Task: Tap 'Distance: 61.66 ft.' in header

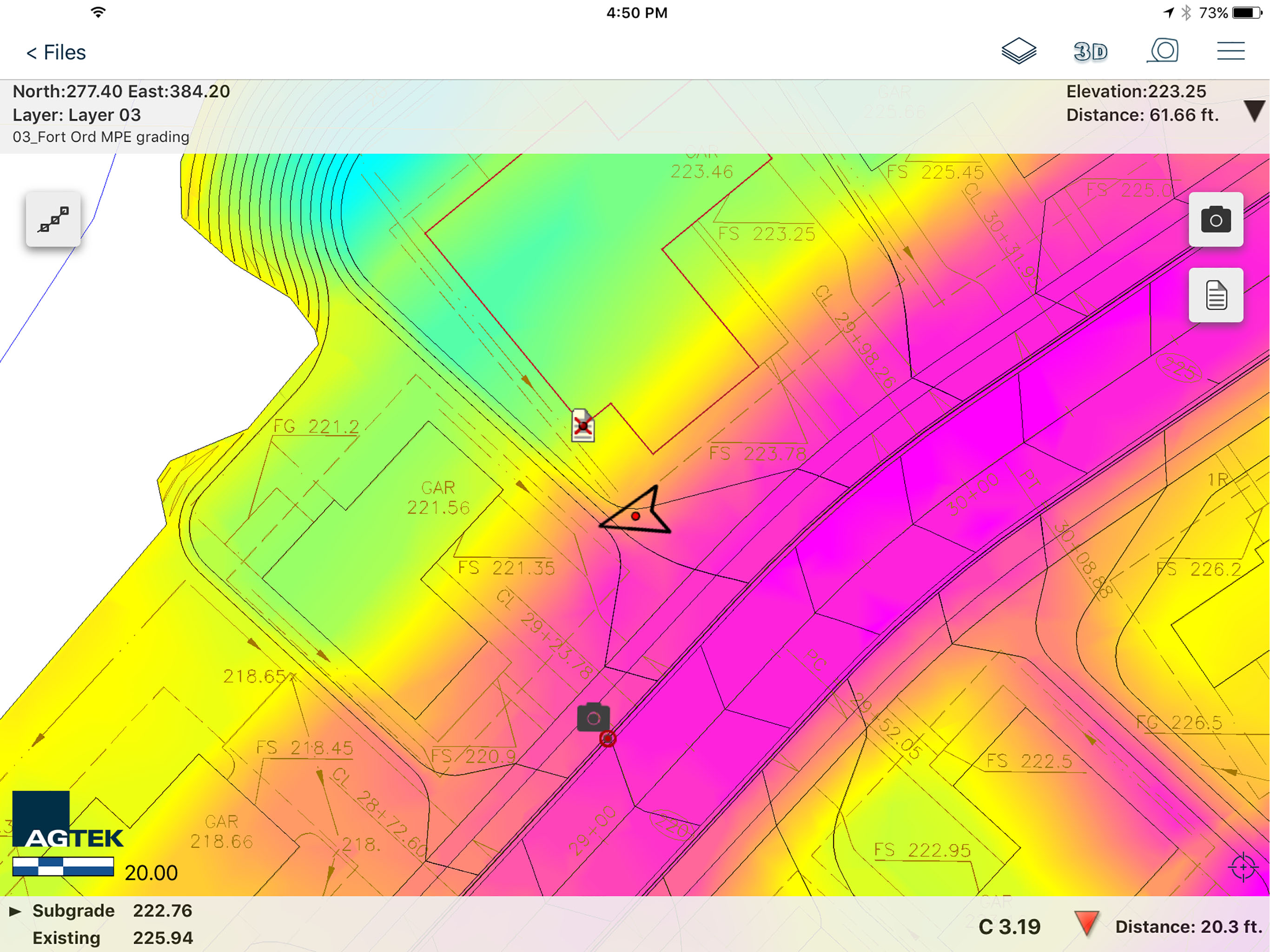Action: coord(1142,115)
